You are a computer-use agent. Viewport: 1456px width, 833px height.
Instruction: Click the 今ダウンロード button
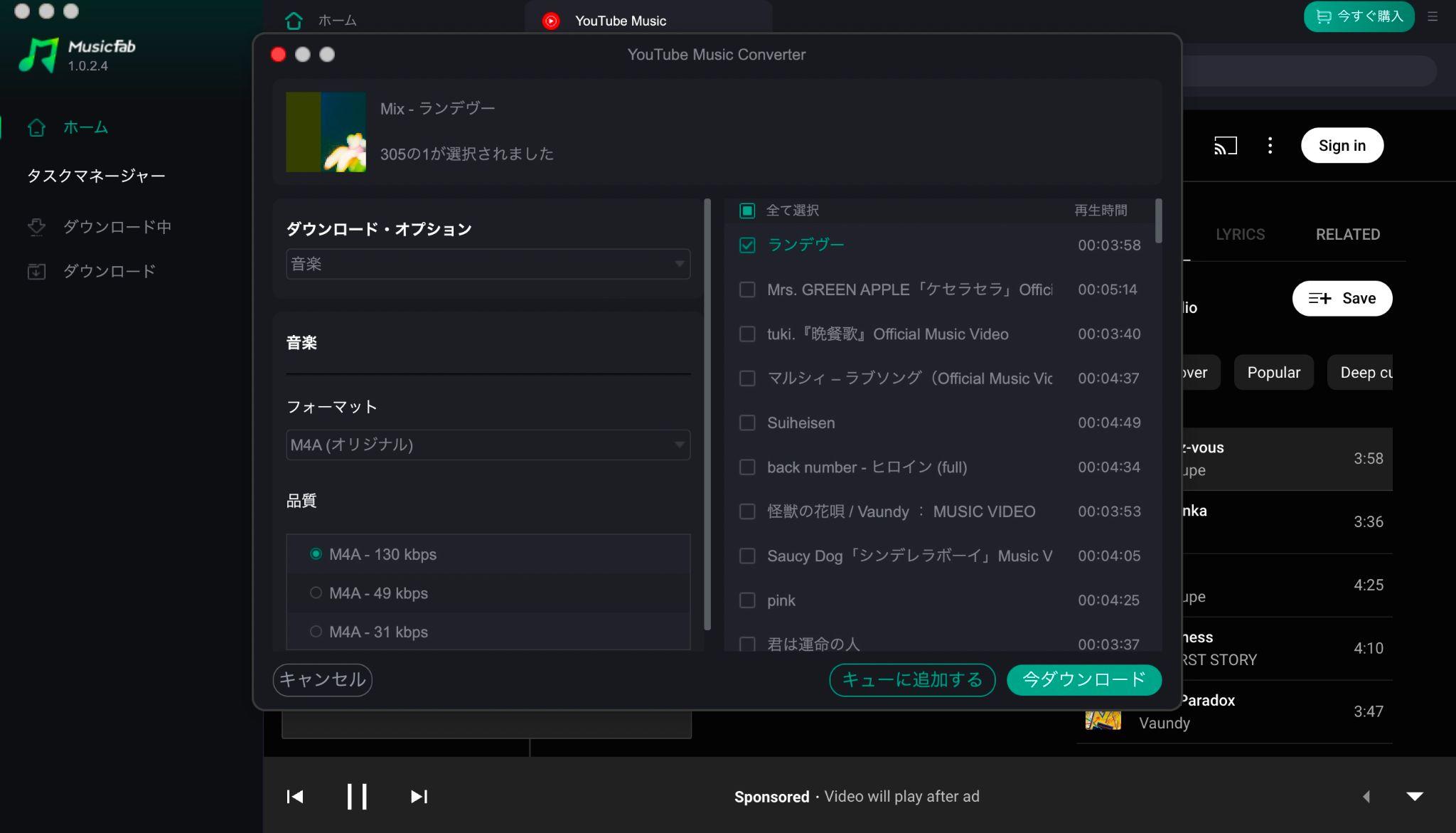coord(1084,679)
